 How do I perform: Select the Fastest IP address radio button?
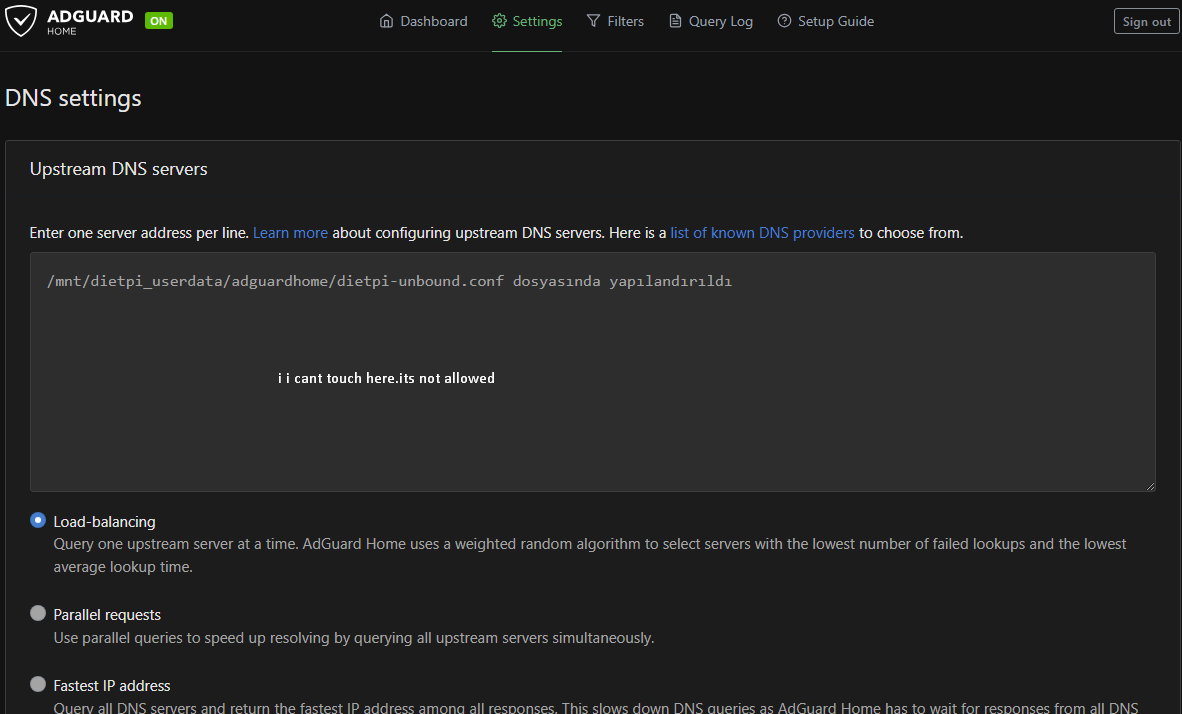[38, 684]
